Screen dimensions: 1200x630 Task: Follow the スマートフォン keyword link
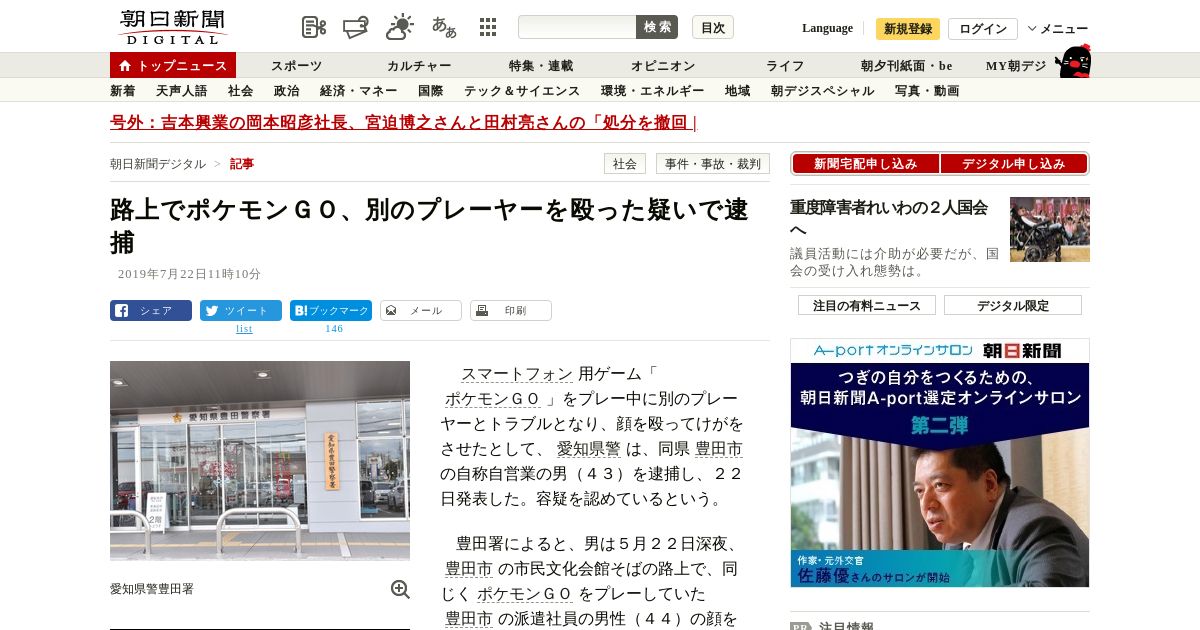point(517,374)
